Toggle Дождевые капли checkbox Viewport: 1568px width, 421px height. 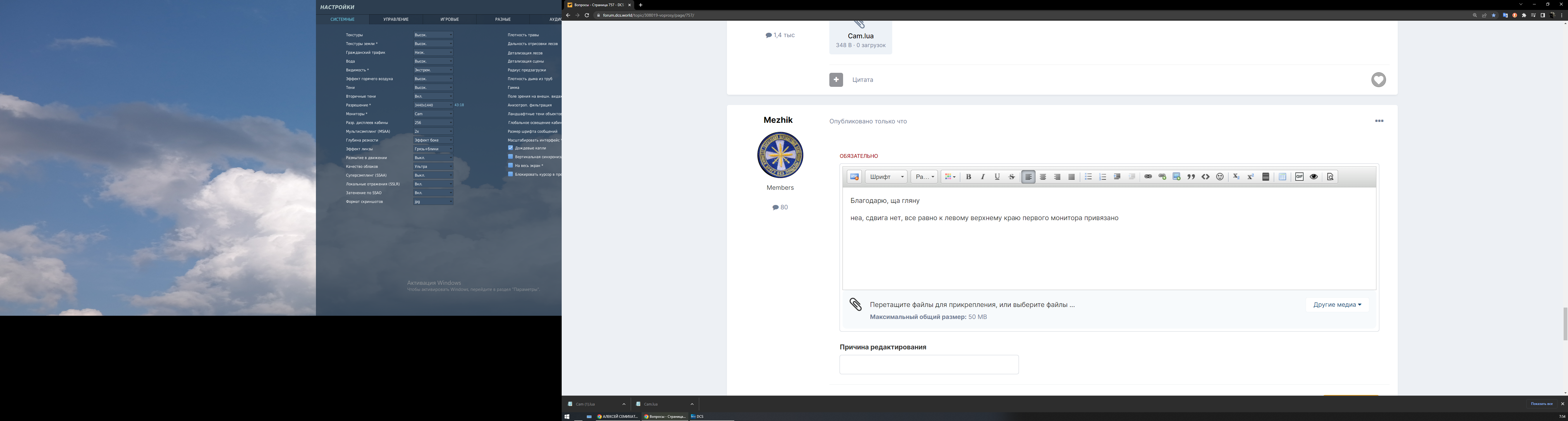click(x=511, y=148)
